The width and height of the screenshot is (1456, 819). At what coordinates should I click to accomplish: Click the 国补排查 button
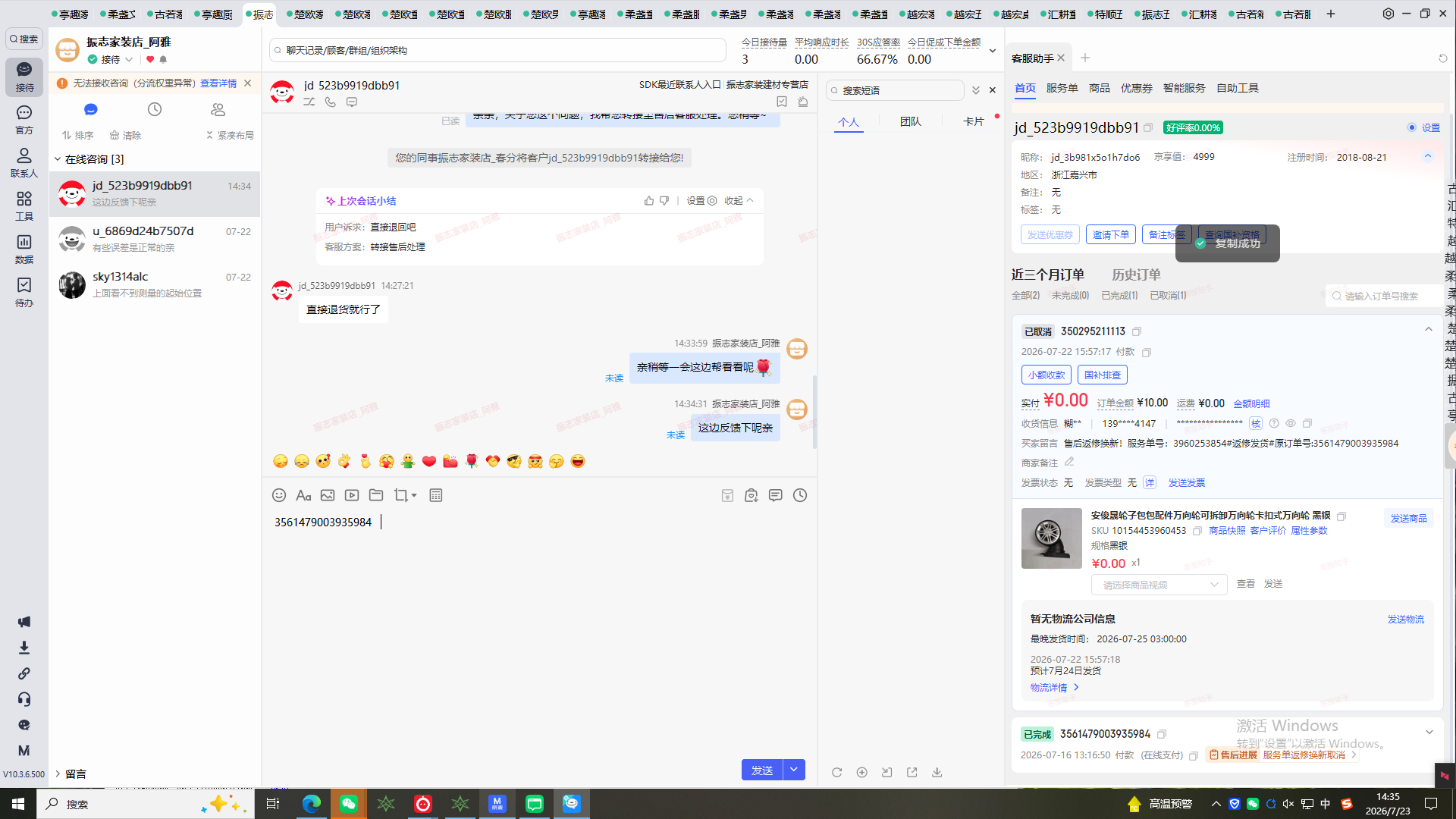pyautogui.click(x=1103, y=375)
